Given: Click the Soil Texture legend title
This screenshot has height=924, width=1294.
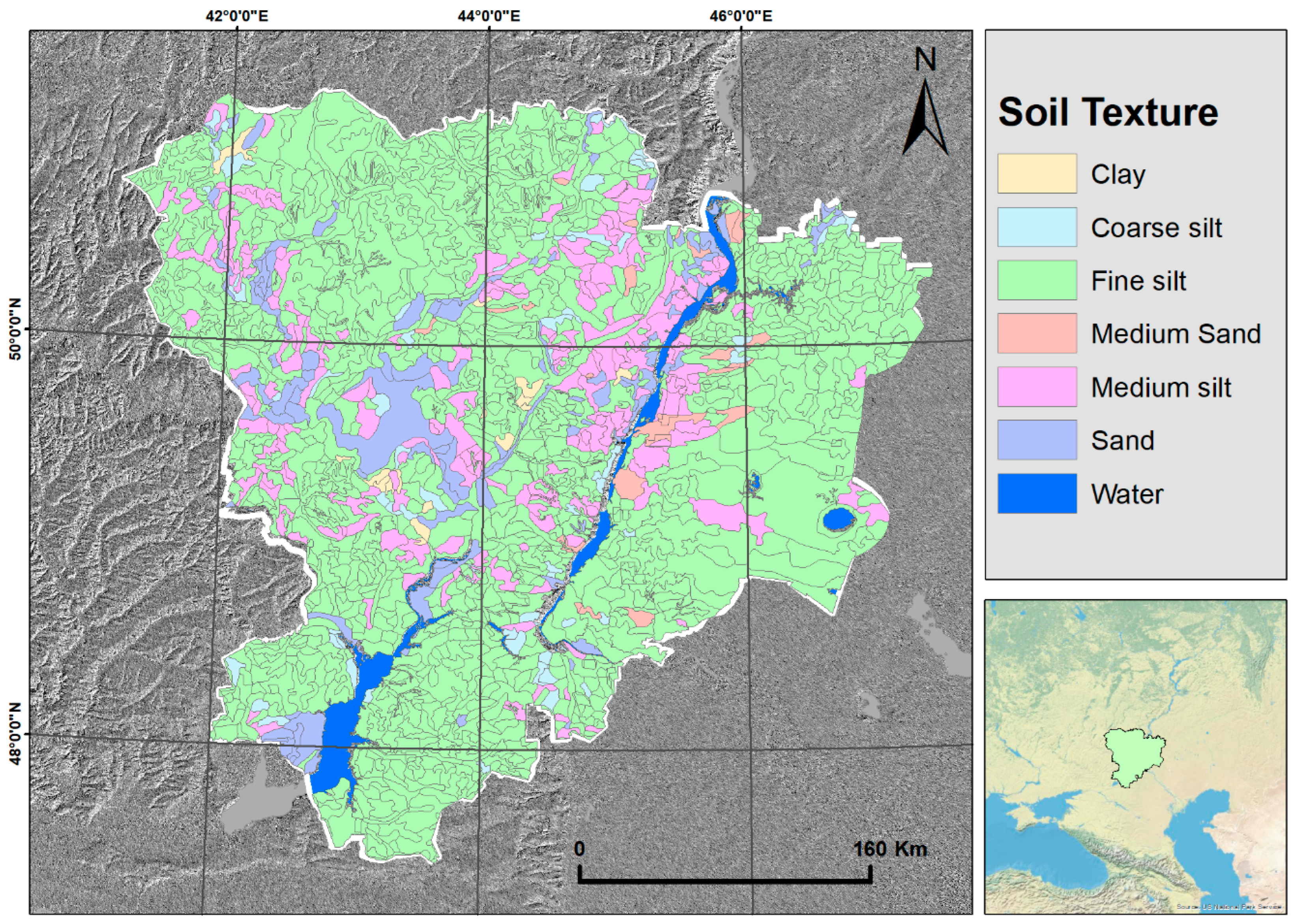Looking at the screenshot, I should (x=1107, y=112).
